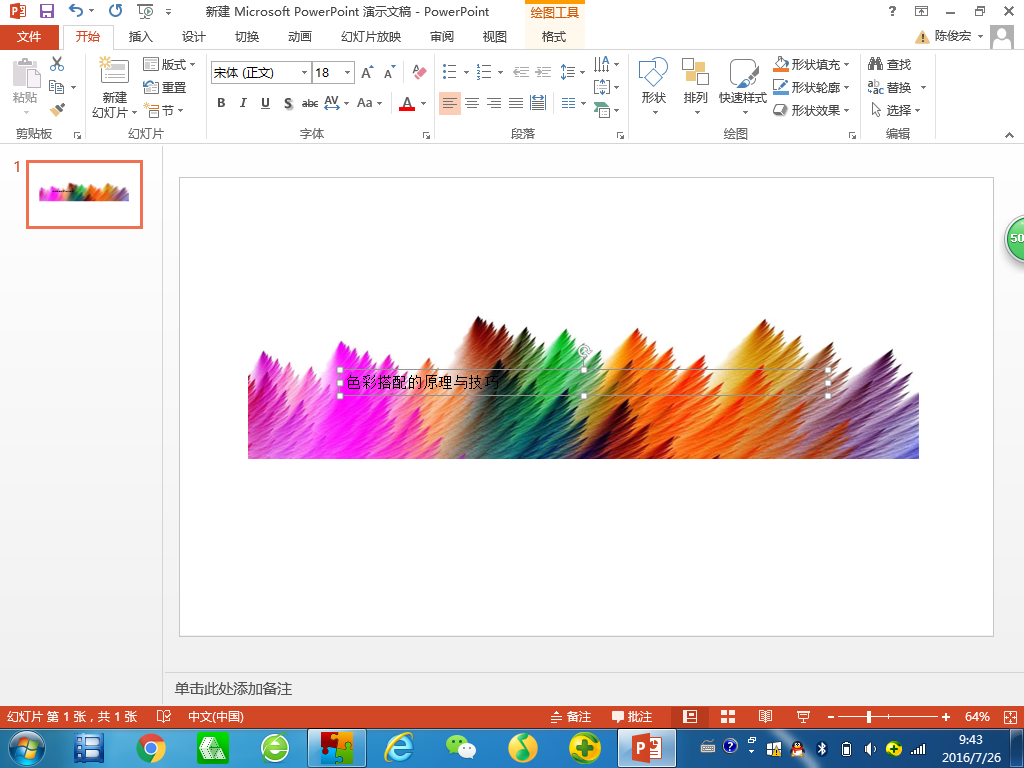Start slideshow from beginning via quick access icon
1024x768 pixels.
click(145, 11)
